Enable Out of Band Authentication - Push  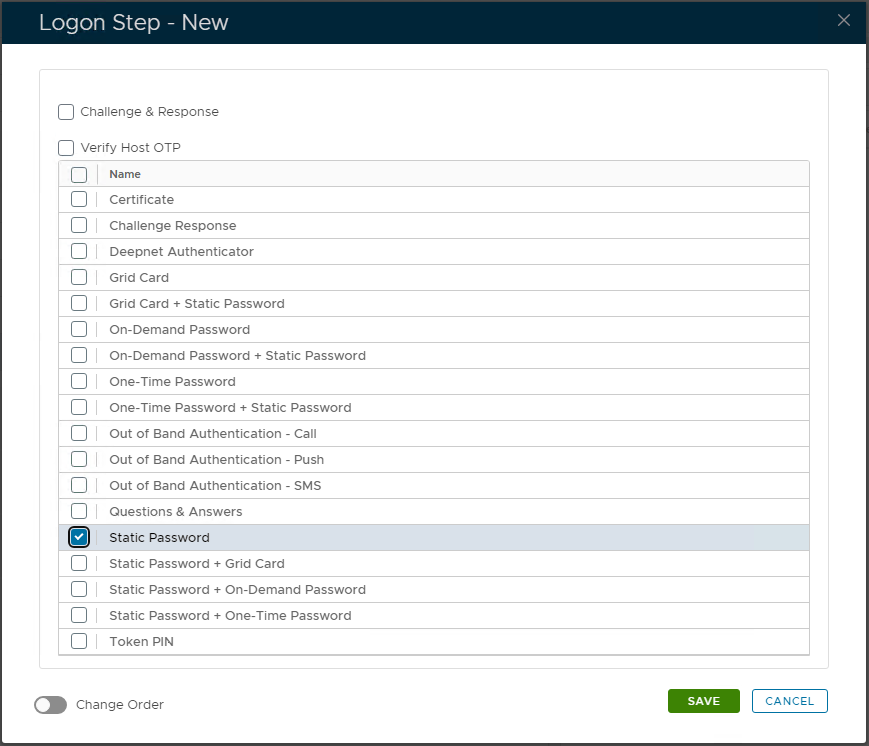pos(79,460)
